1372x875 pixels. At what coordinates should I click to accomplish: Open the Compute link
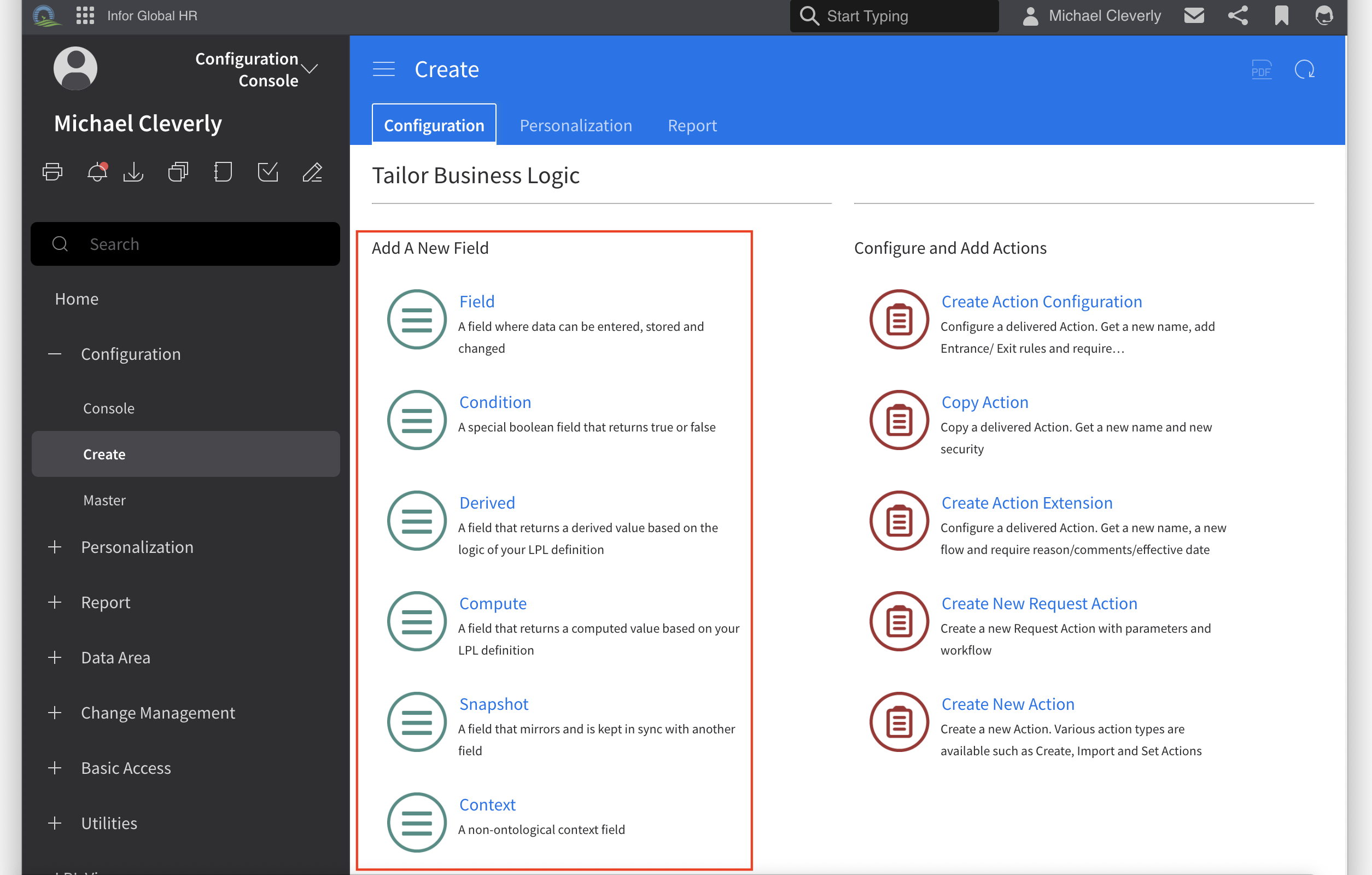(x=493, y=604)
